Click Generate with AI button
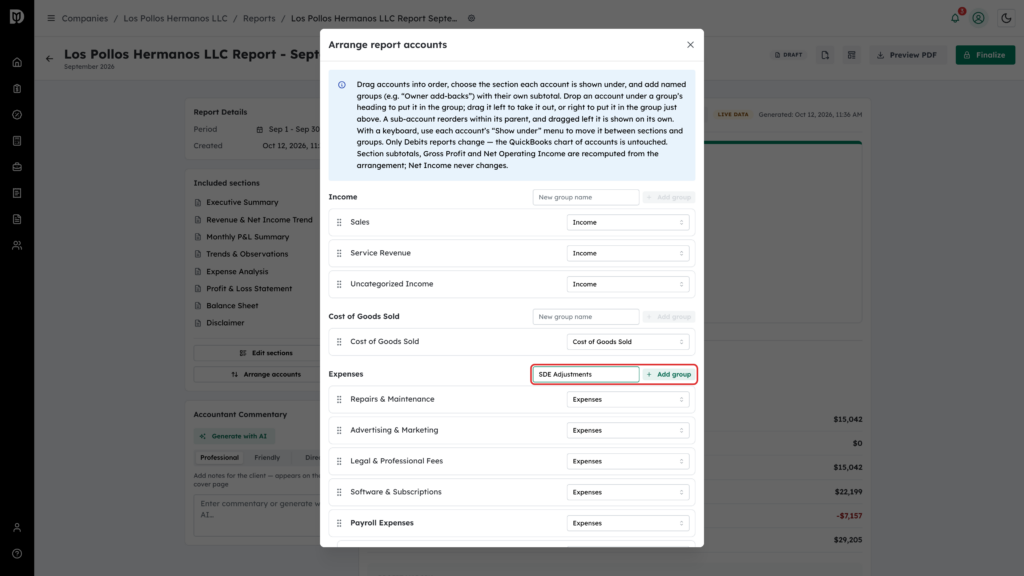The width and height of the screenshot is (1024, 576). (234, 436)
